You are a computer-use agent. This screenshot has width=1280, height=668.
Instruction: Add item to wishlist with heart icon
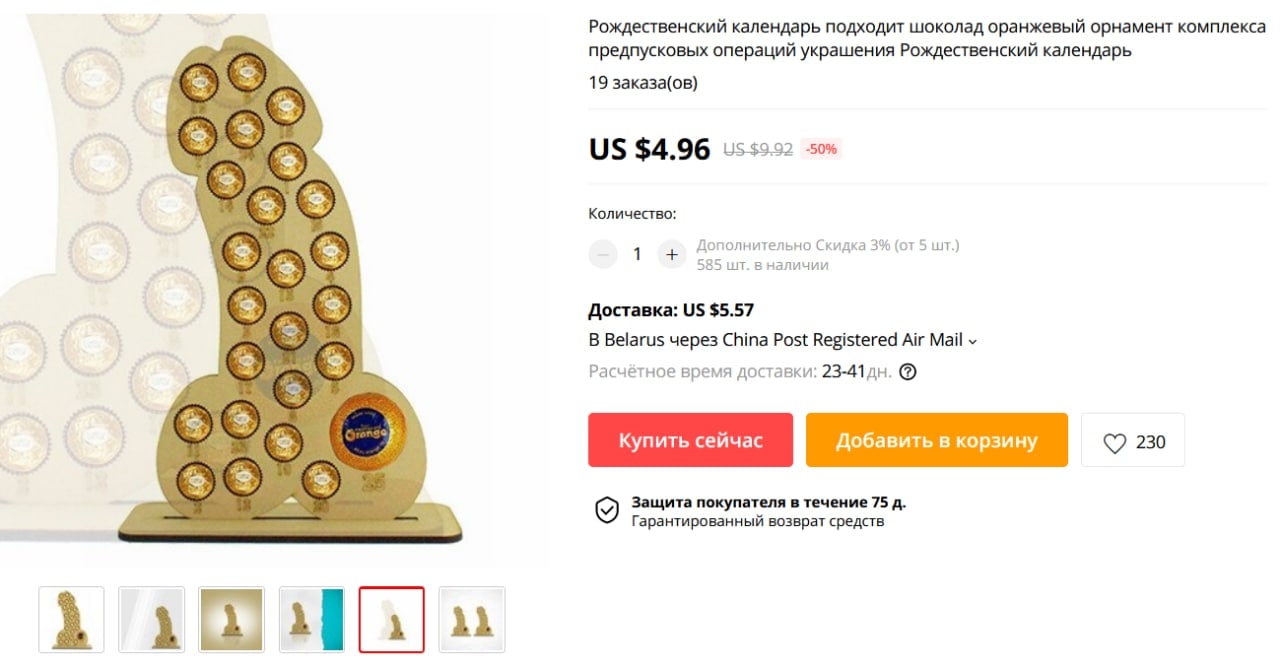pyautogui.click(x=1133, y=440)
